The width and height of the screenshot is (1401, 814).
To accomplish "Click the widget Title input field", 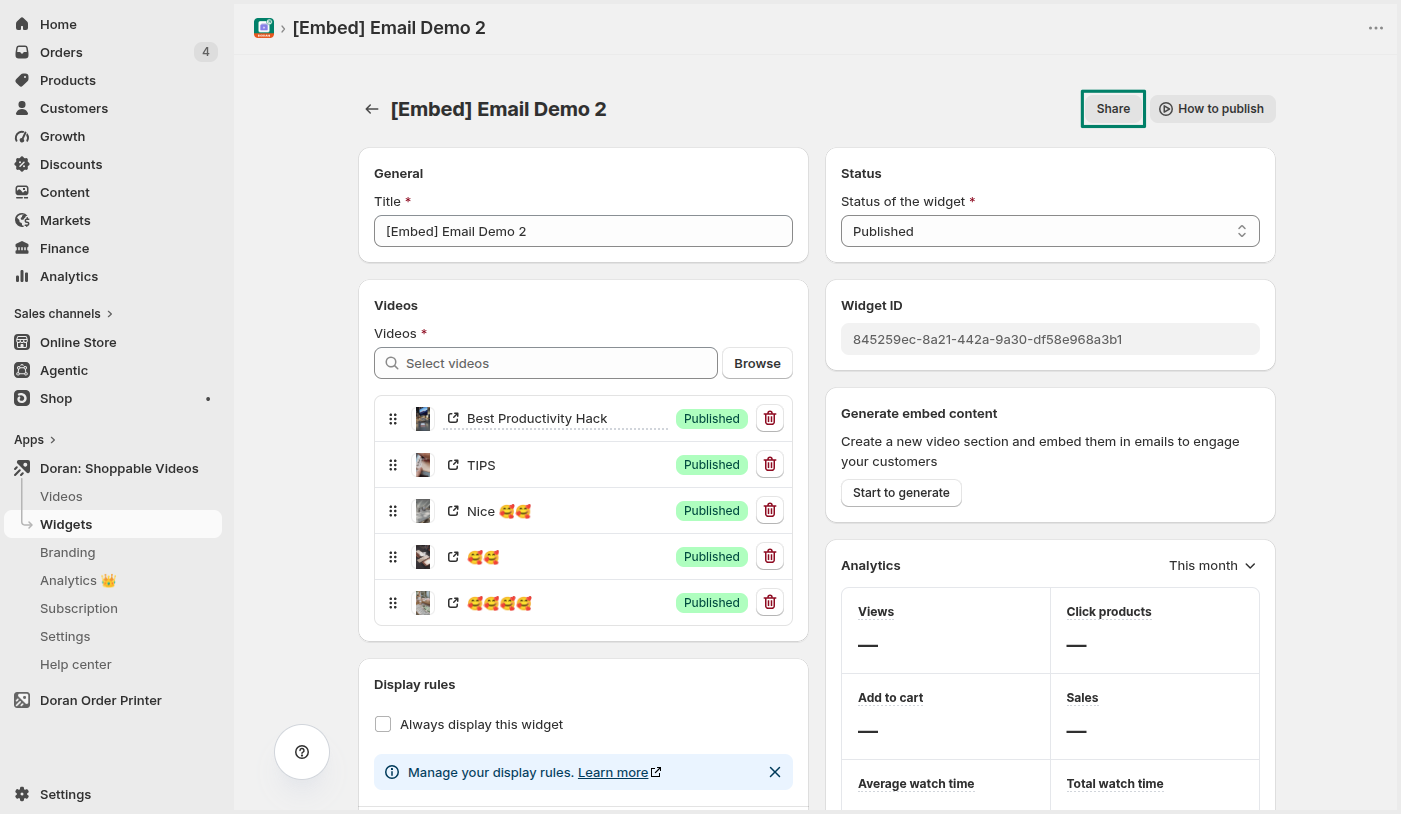I will [583, 231].
